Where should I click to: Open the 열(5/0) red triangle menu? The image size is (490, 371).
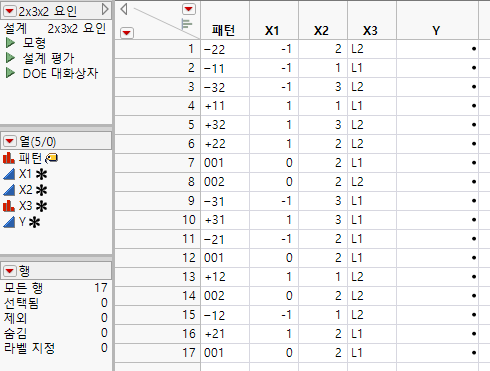pos(9,141)
